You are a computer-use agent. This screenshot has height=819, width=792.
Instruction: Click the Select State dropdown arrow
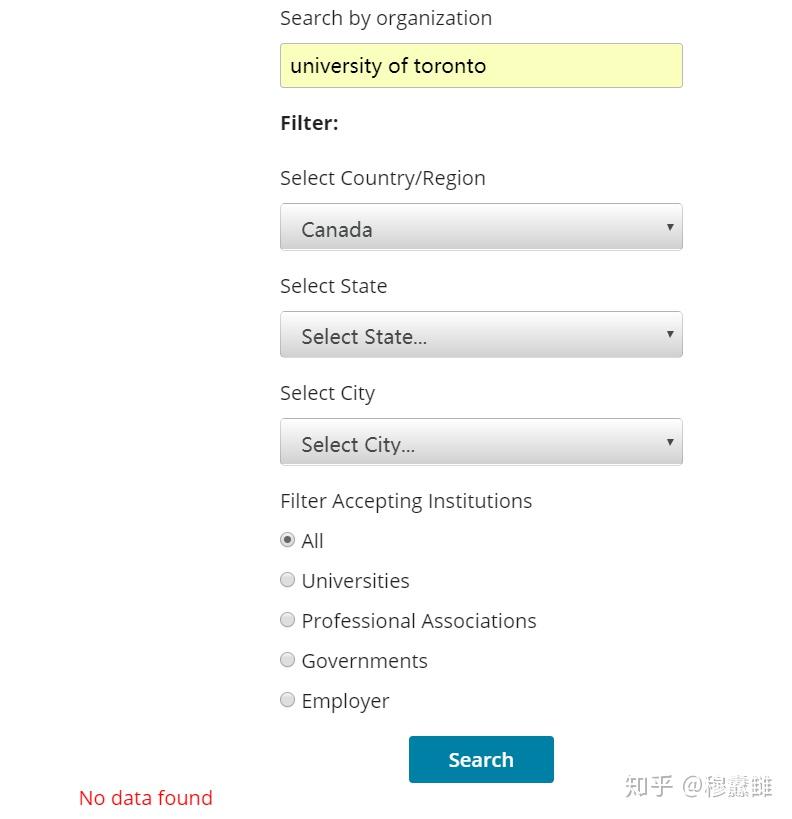[x=670, y=335]
